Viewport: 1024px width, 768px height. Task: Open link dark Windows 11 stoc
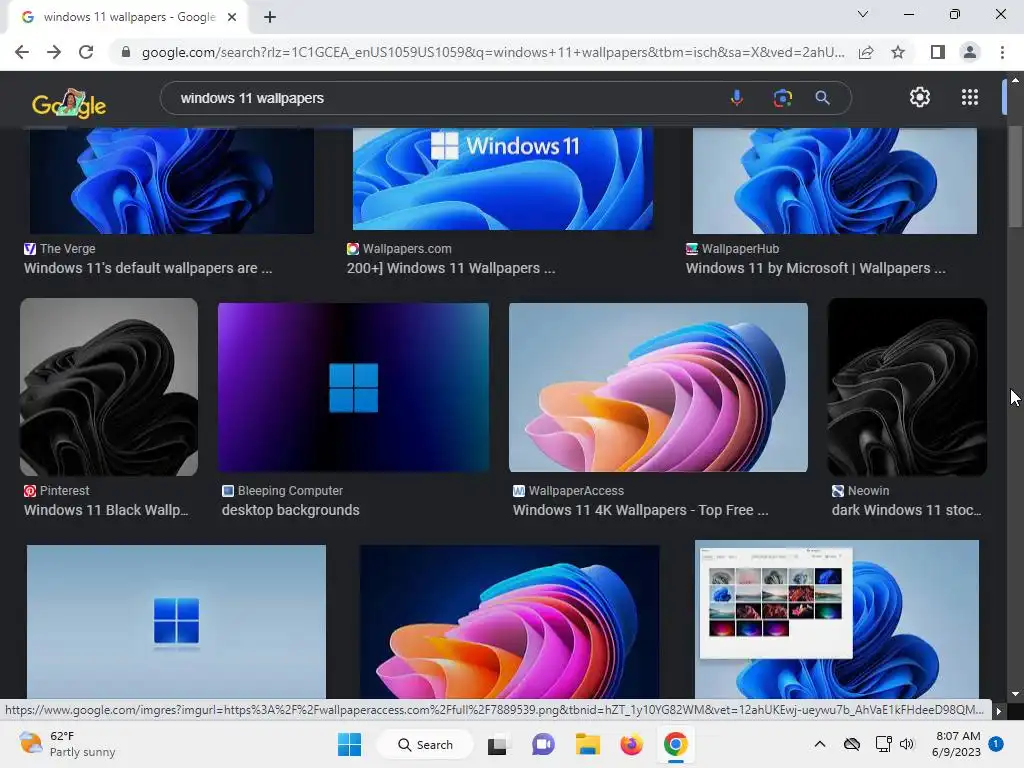(906, 510)
